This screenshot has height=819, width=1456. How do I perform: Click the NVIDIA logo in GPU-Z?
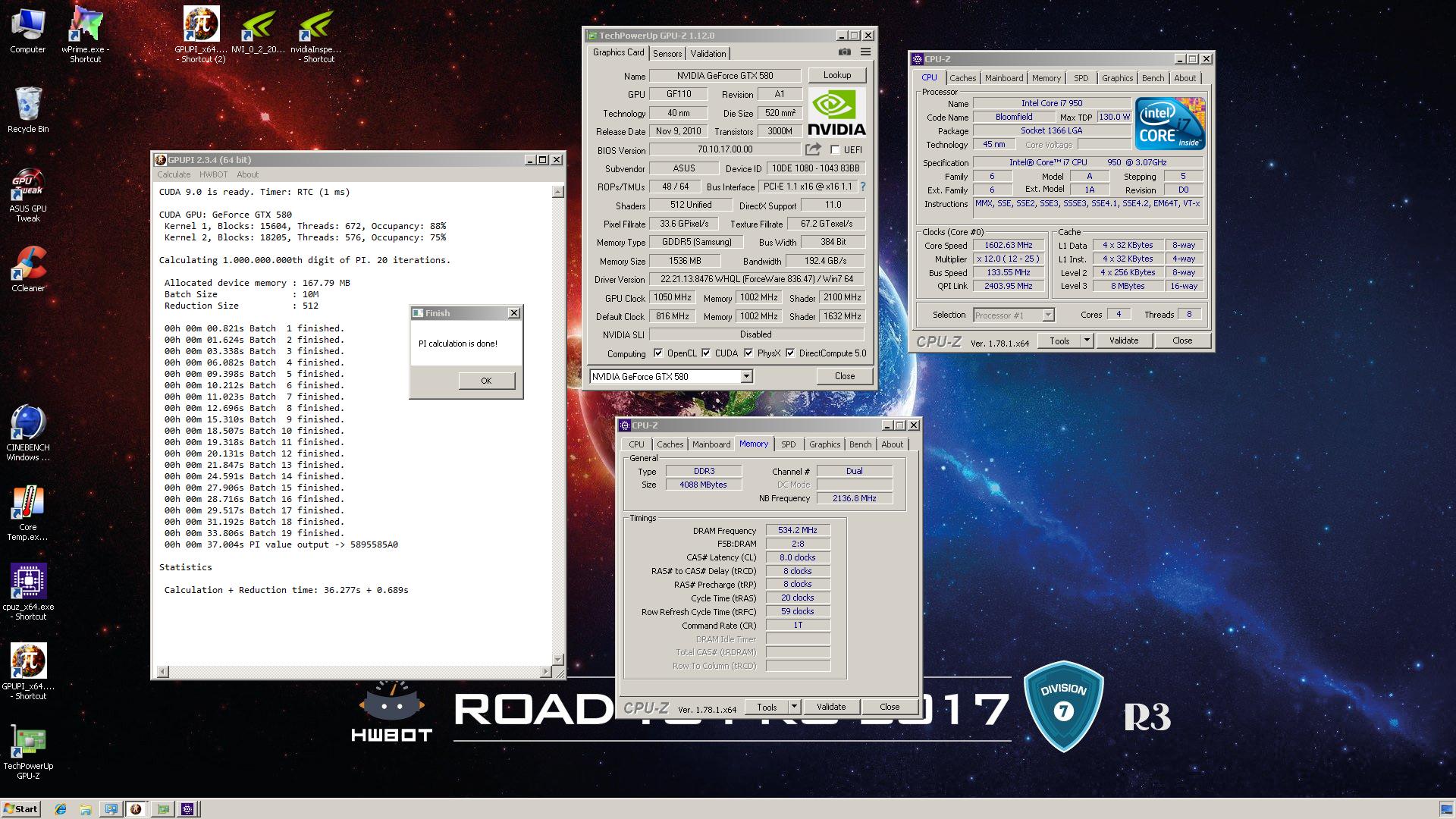(836, 112)
